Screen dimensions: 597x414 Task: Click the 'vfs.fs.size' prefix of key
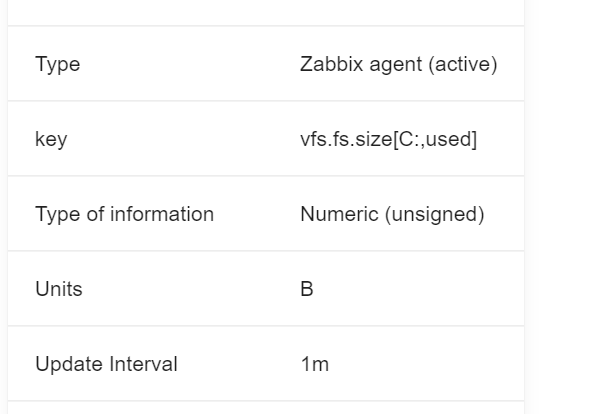click(x=346, y=139)
